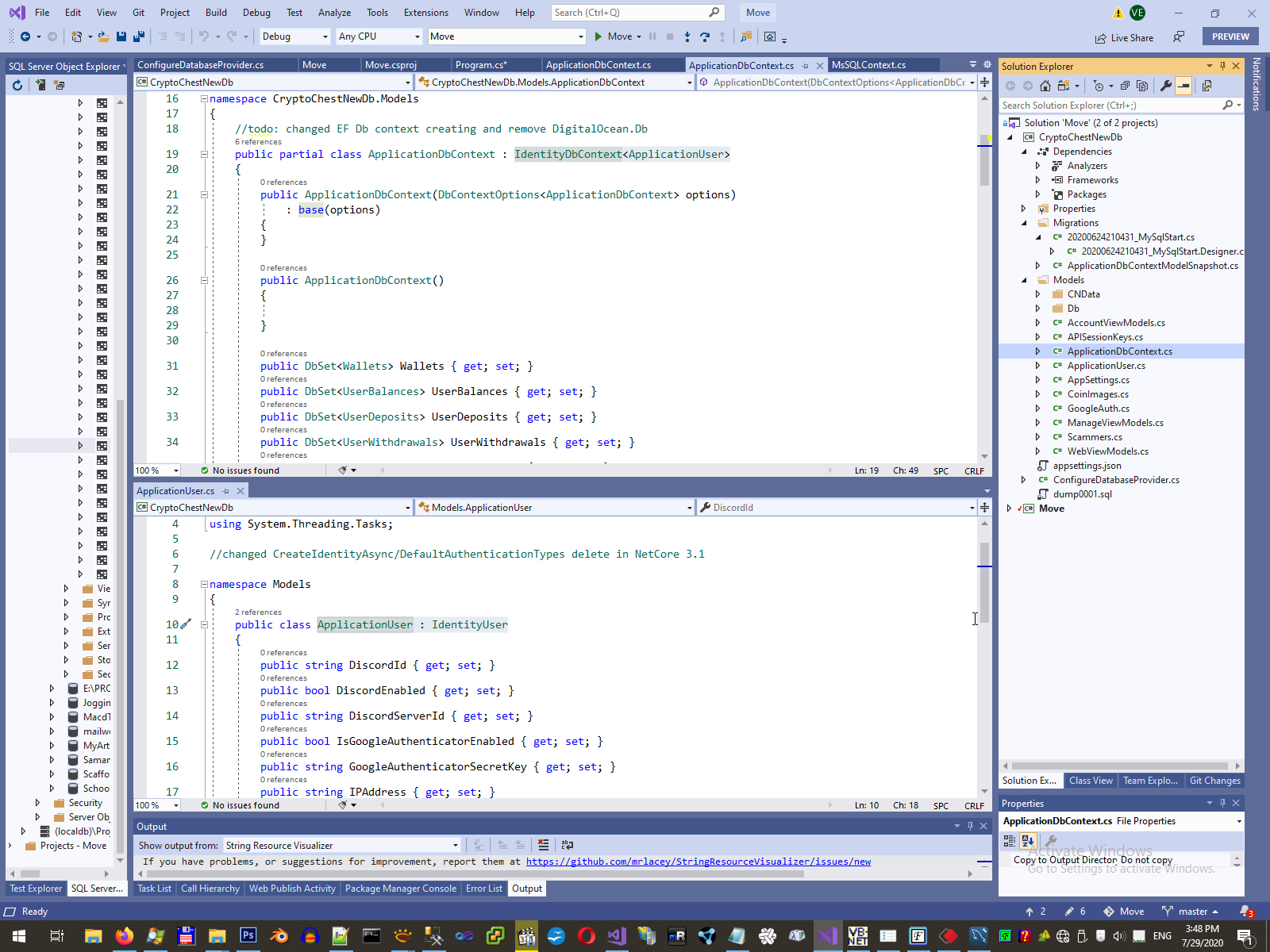
Task: Click Clear All icon in Output panel
Action: point(543,845)
